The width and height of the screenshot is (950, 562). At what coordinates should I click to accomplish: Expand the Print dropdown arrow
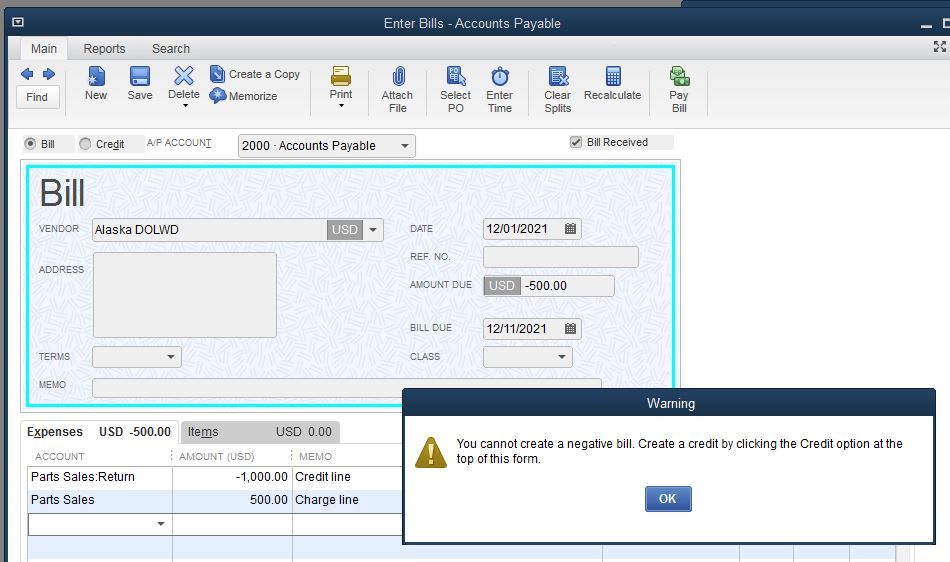click(341, 106)
